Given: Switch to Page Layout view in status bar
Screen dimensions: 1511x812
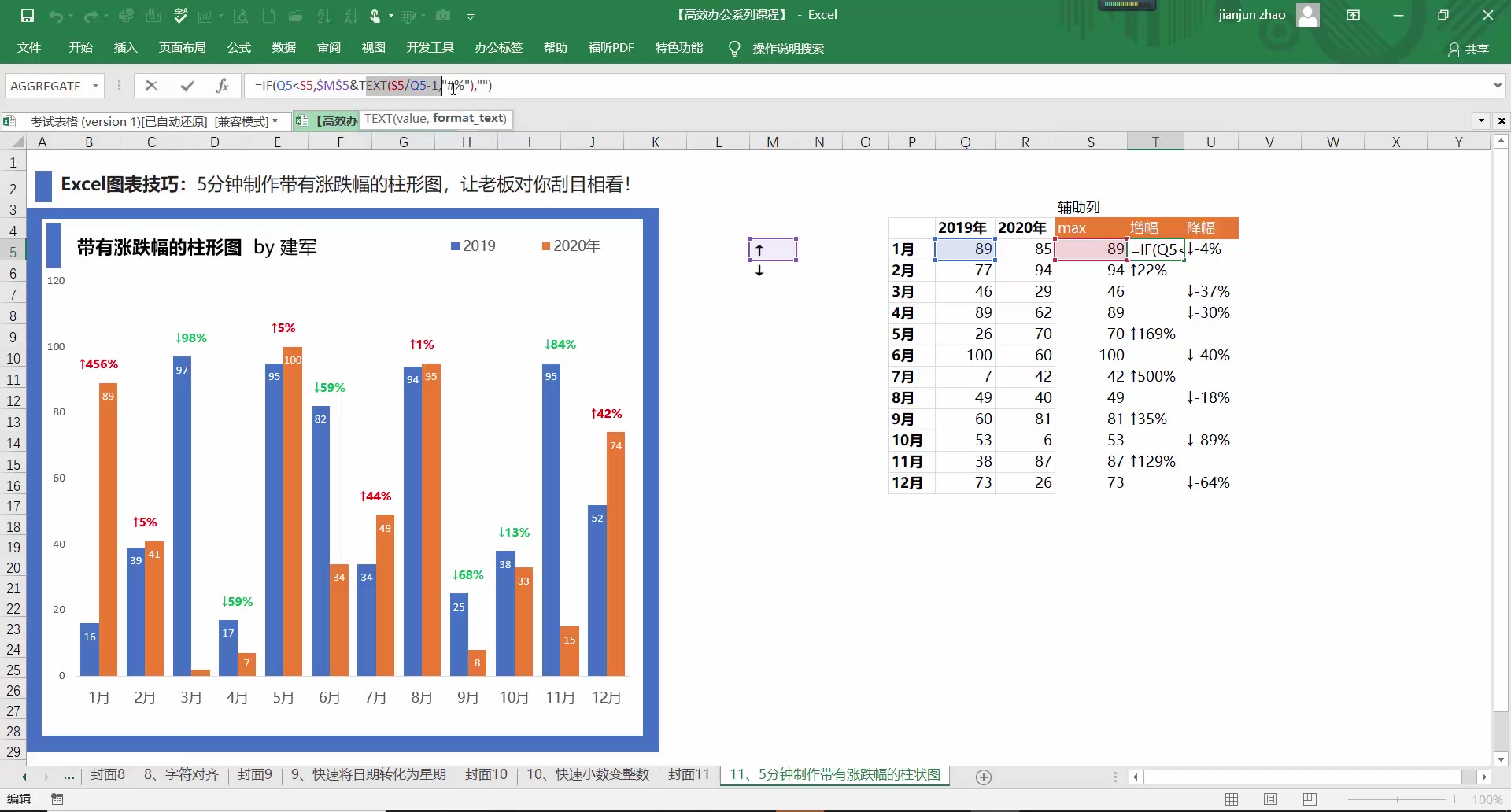Looking at the screenshot, I should click(1270, 799).
